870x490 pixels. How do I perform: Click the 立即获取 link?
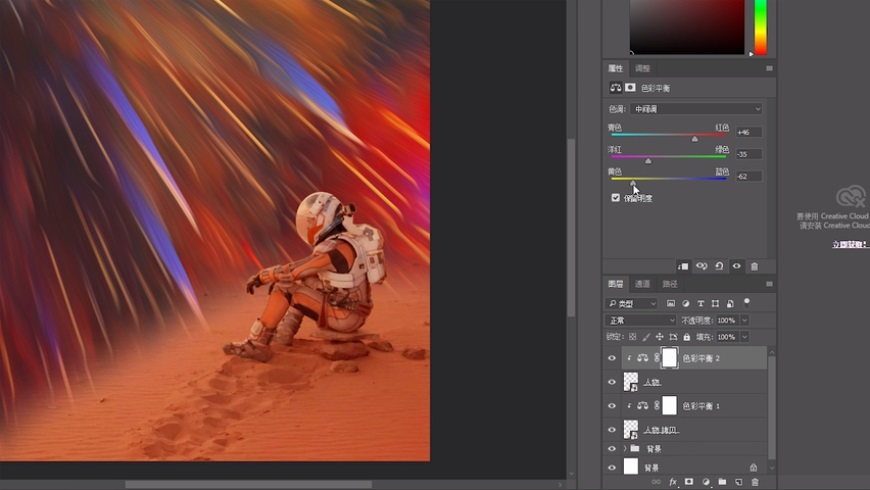[851, 244]
